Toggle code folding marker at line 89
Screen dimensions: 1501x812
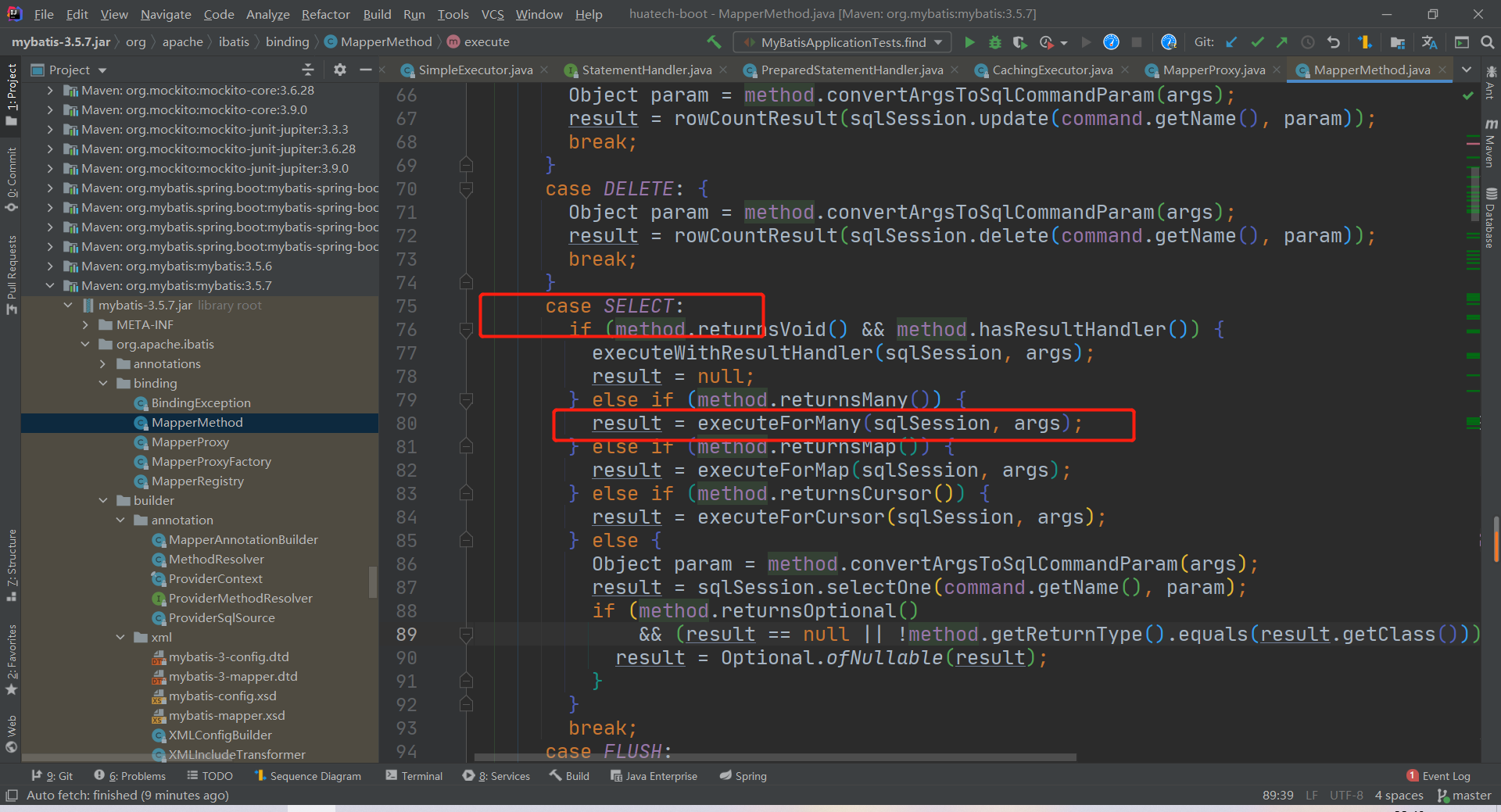point(467,635)
